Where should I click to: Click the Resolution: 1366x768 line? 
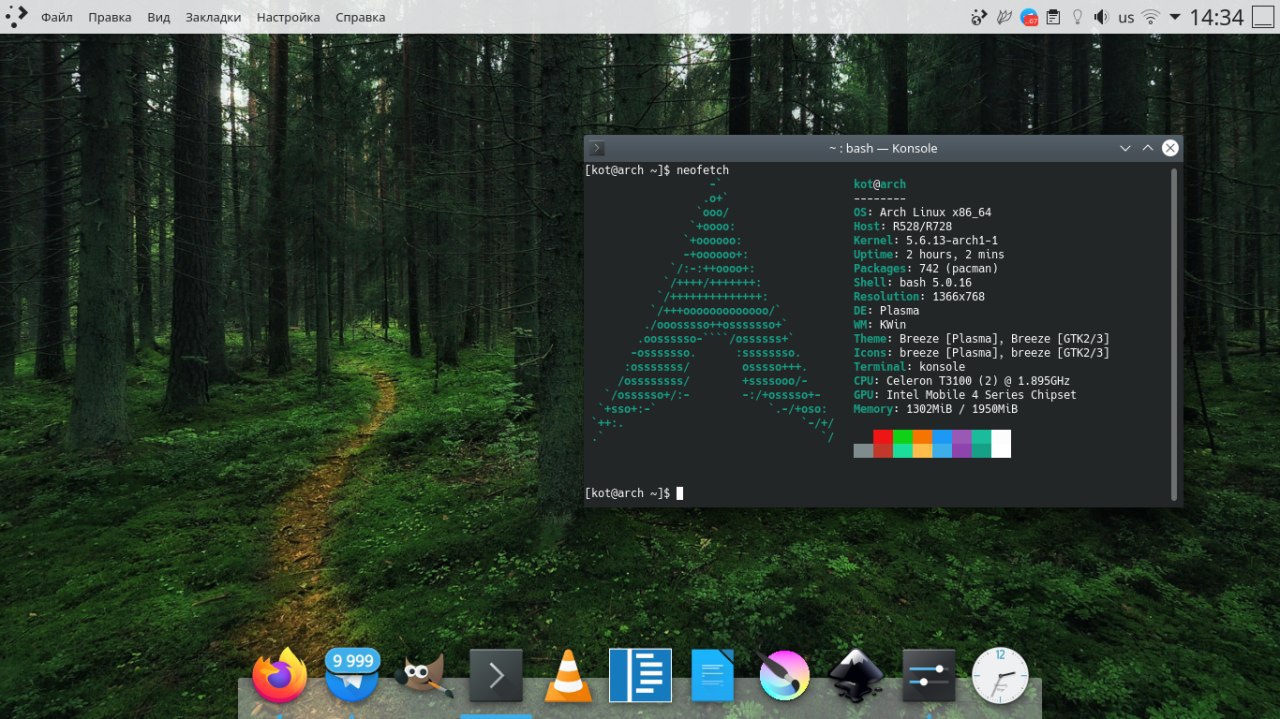(x=919, y=296)
